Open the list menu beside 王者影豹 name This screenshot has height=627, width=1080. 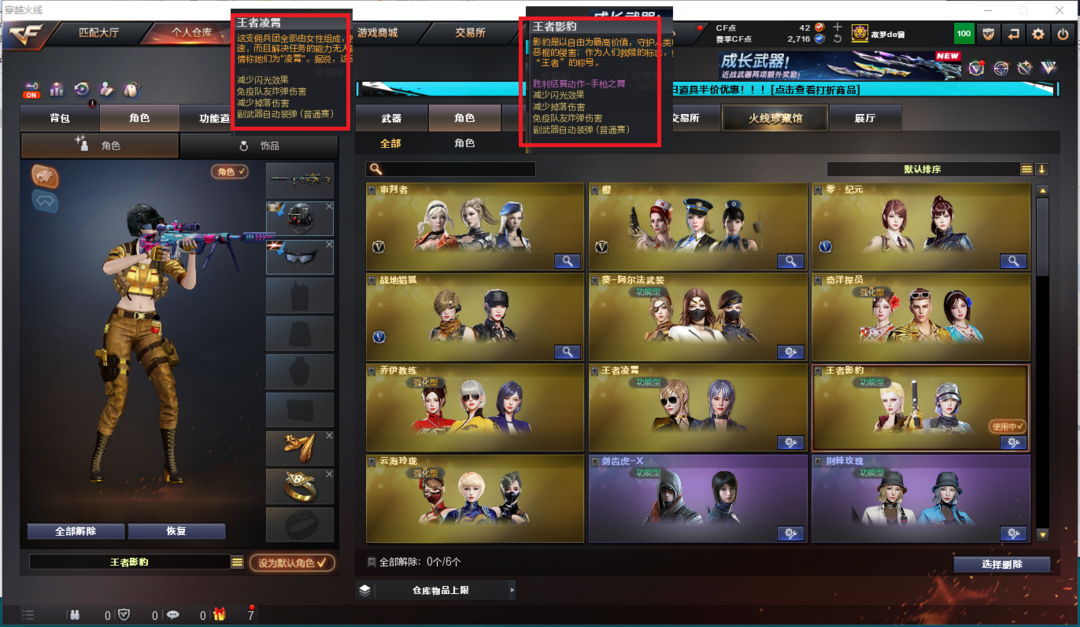pos(237,562)
